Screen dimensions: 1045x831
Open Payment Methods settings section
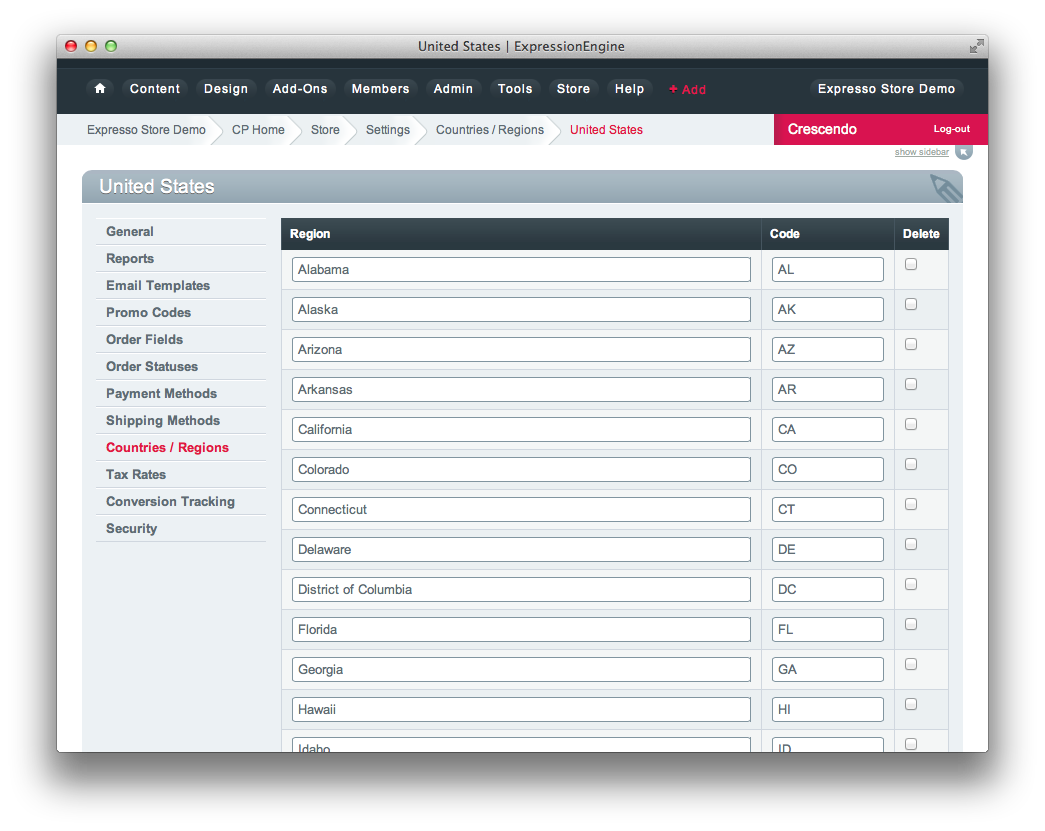click(161, 393)
